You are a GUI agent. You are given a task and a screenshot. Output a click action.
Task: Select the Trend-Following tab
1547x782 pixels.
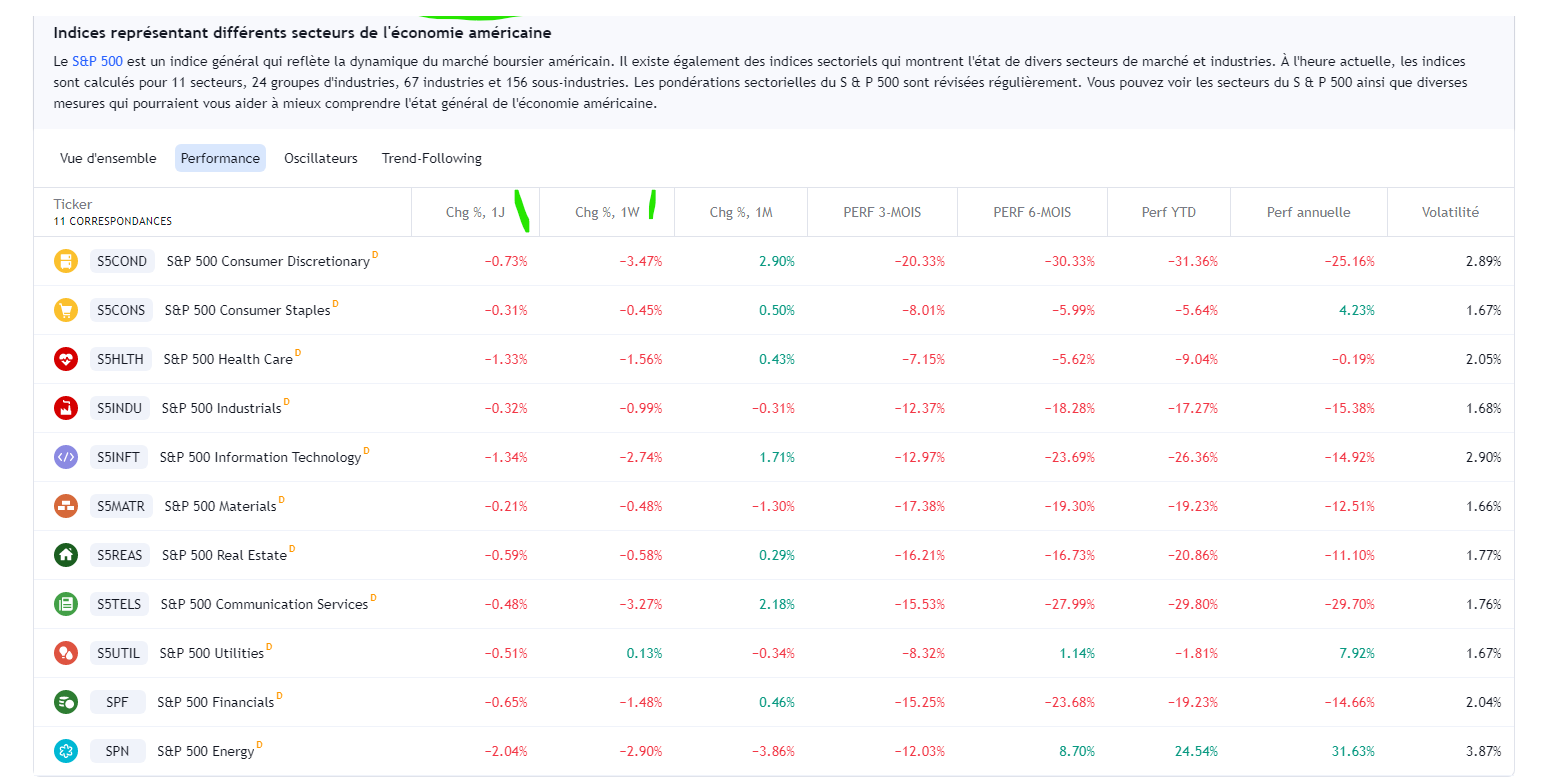coord(431,158)
